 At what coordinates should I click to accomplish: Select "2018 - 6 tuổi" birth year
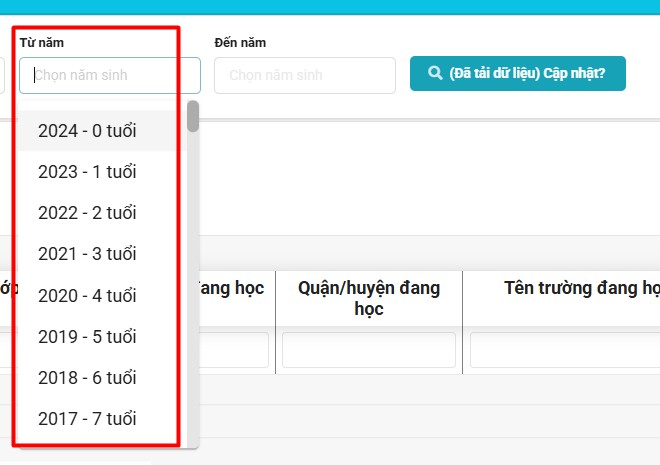[87, 378]
